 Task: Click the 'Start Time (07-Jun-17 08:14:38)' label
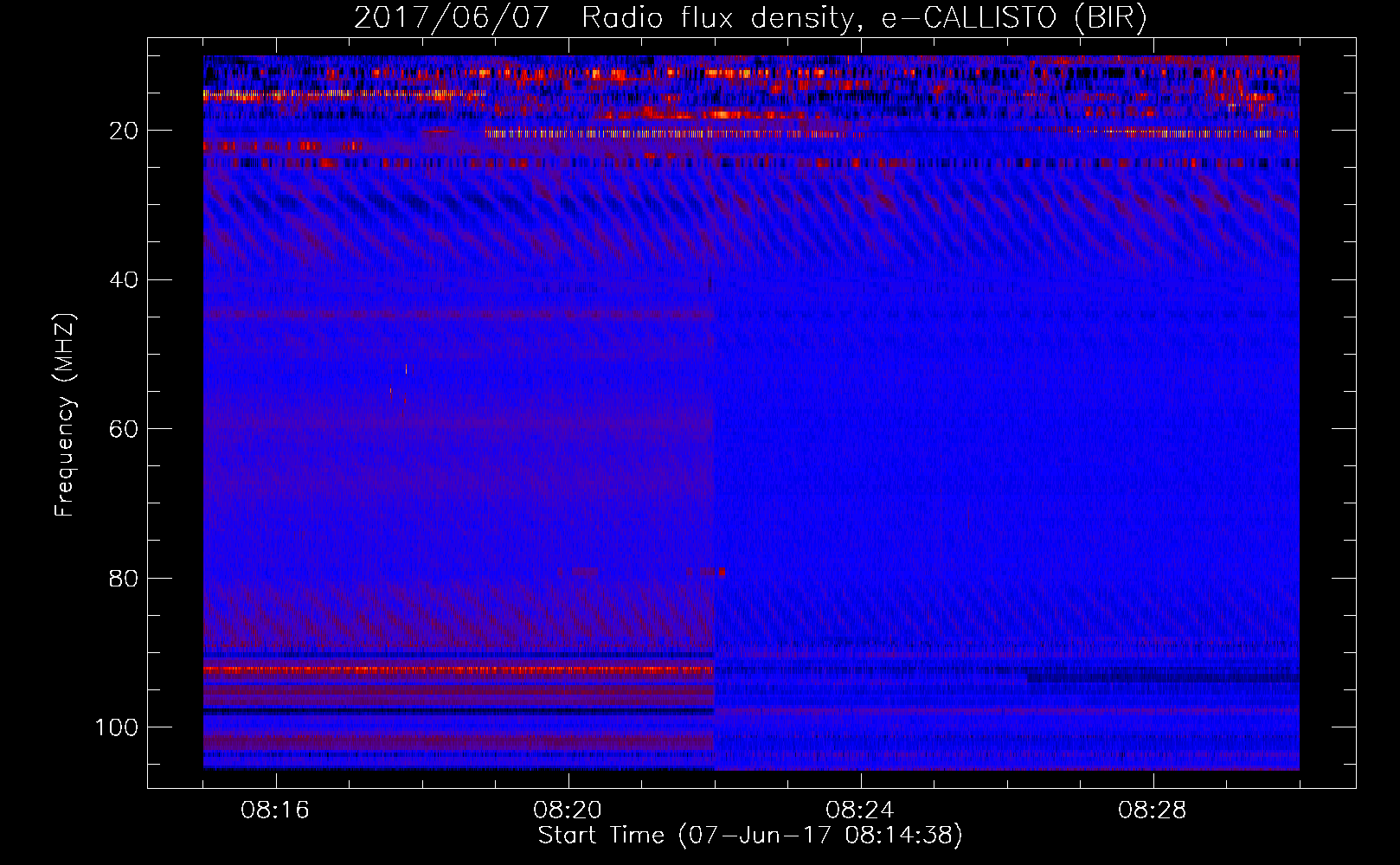click(x=750, y=836)
